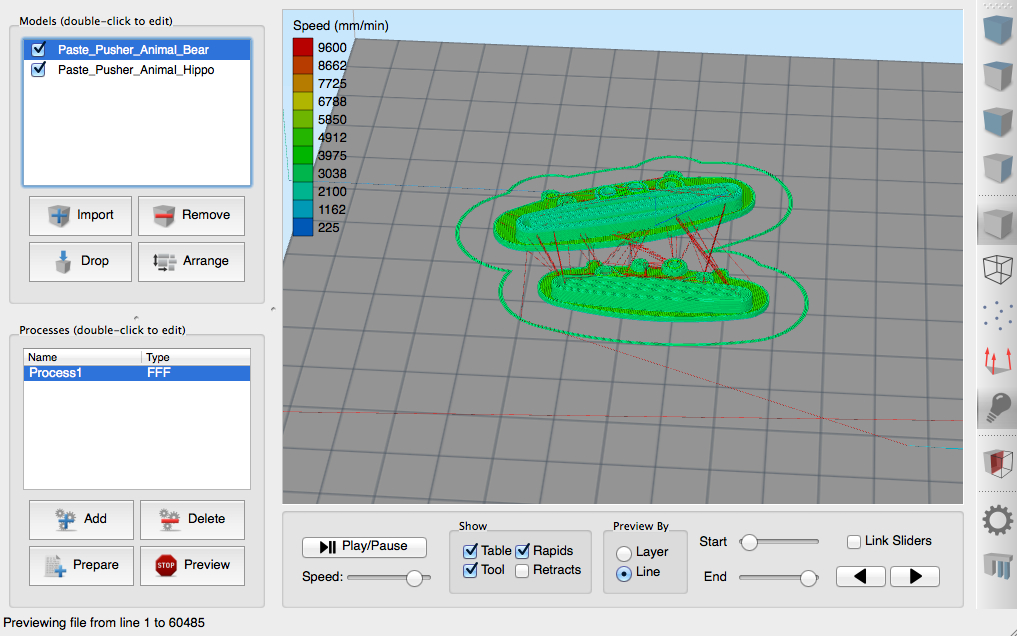Click the Import model button
The width and height of the screenshot is (1017, 636).
click(80, 215)
